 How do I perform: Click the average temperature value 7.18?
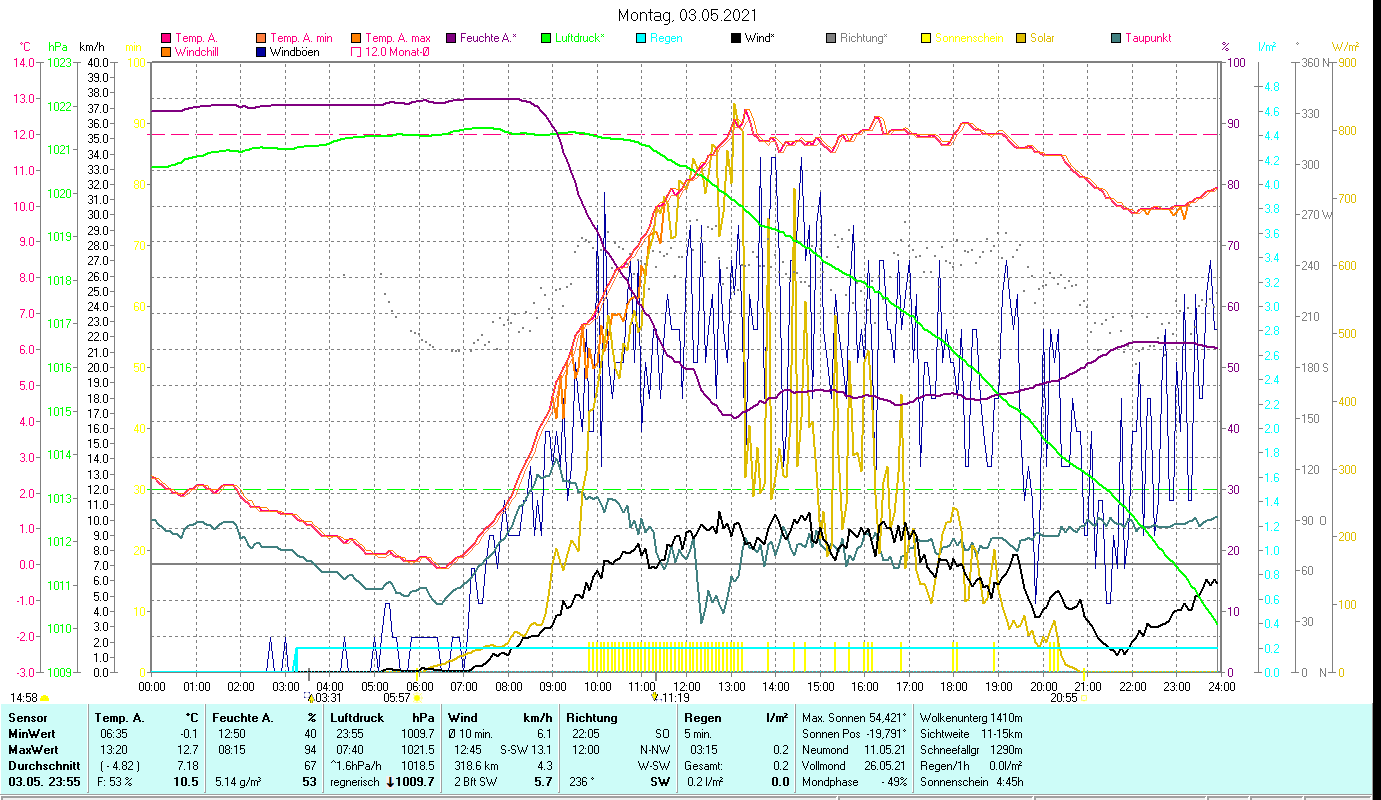(x=188, y=766)
